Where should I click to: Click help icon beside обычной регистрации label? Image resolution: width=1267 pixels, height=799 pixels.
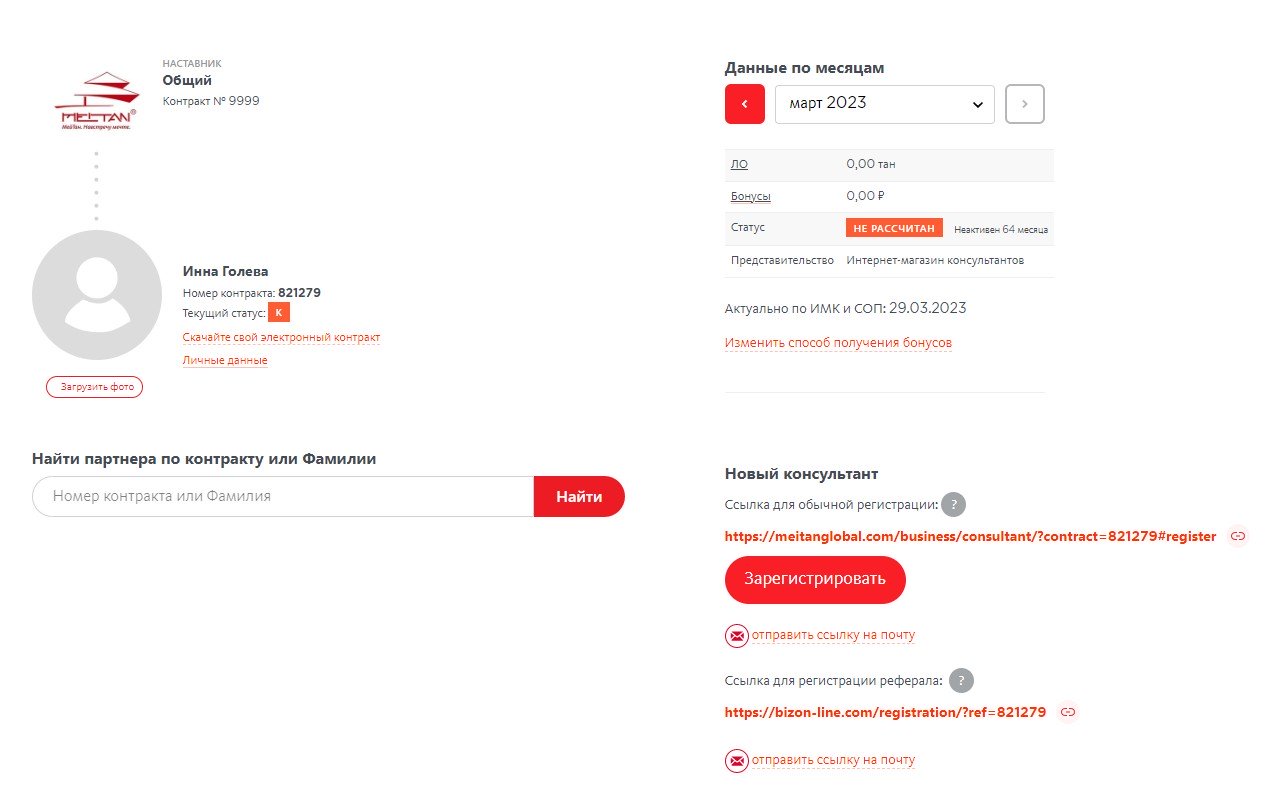pos(954,505)
